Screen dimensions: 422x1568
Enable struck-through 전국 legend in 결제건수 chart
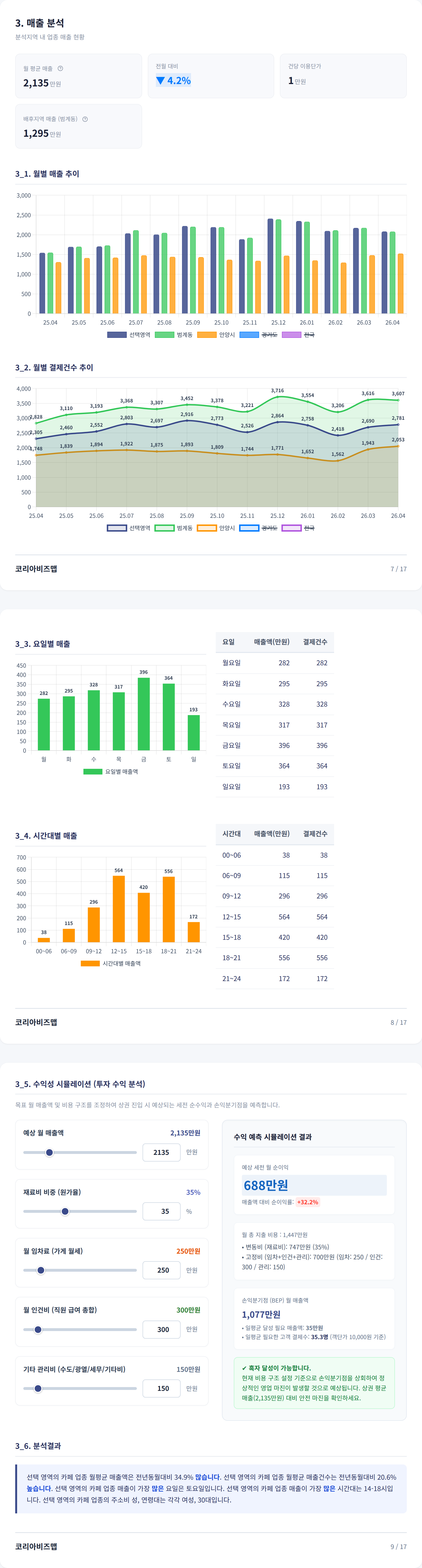click(x=298, y=528)
